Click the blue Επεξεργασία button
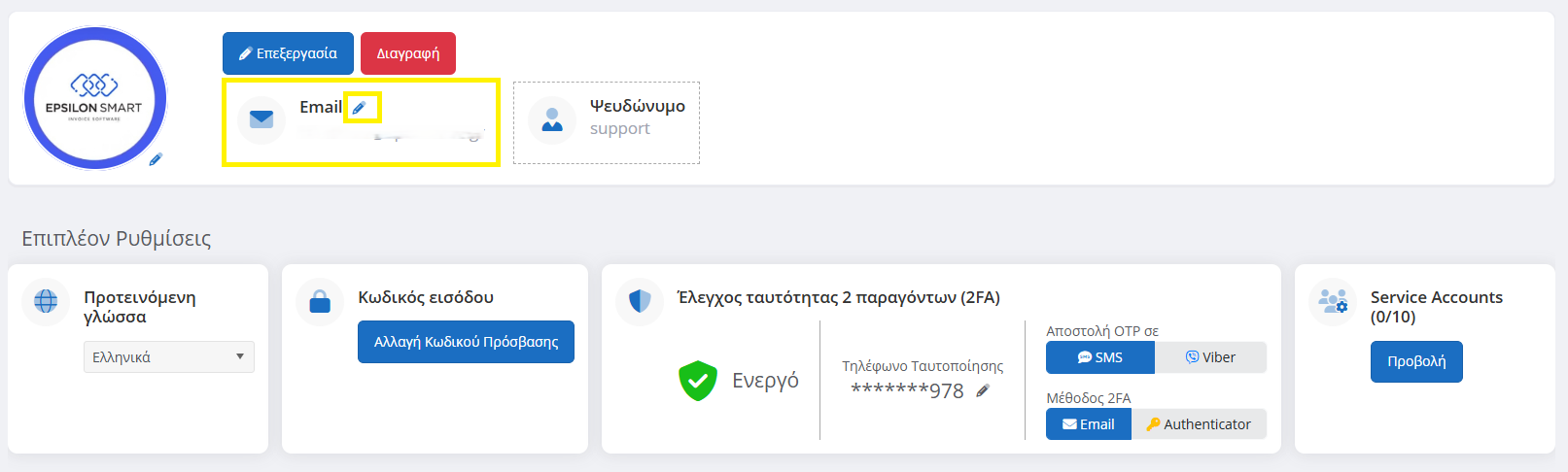This screenshot has height=472, width=1568. [288, 53]
